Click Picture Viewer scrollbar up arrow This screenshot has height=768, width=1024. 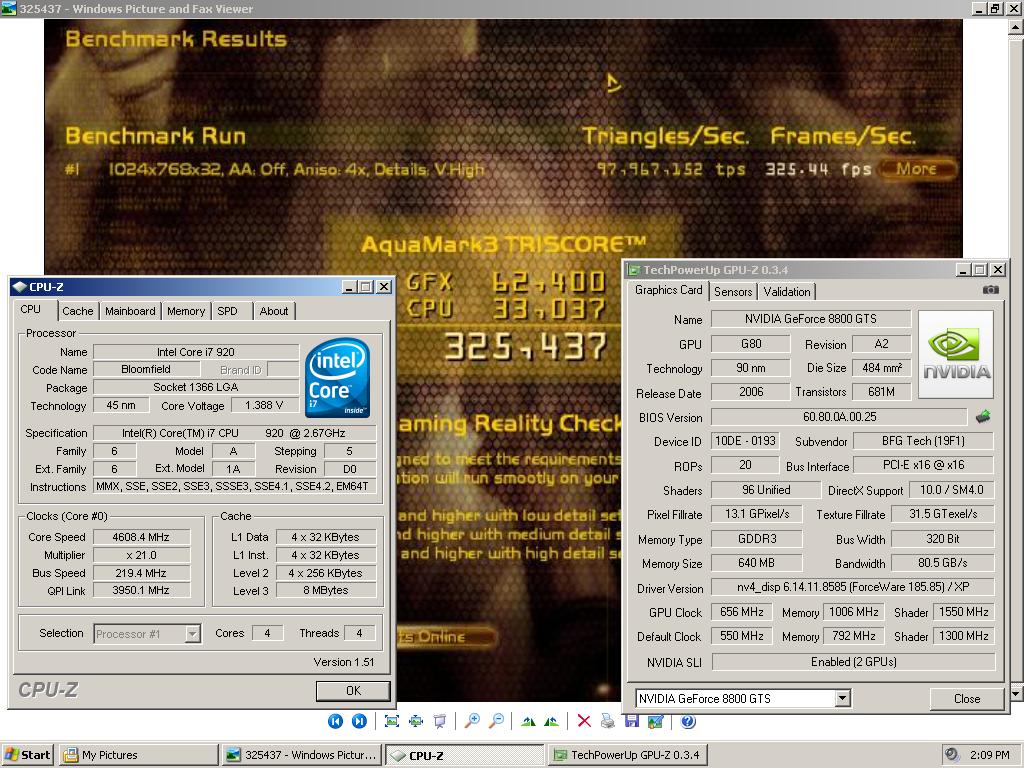click(1016, 27)
